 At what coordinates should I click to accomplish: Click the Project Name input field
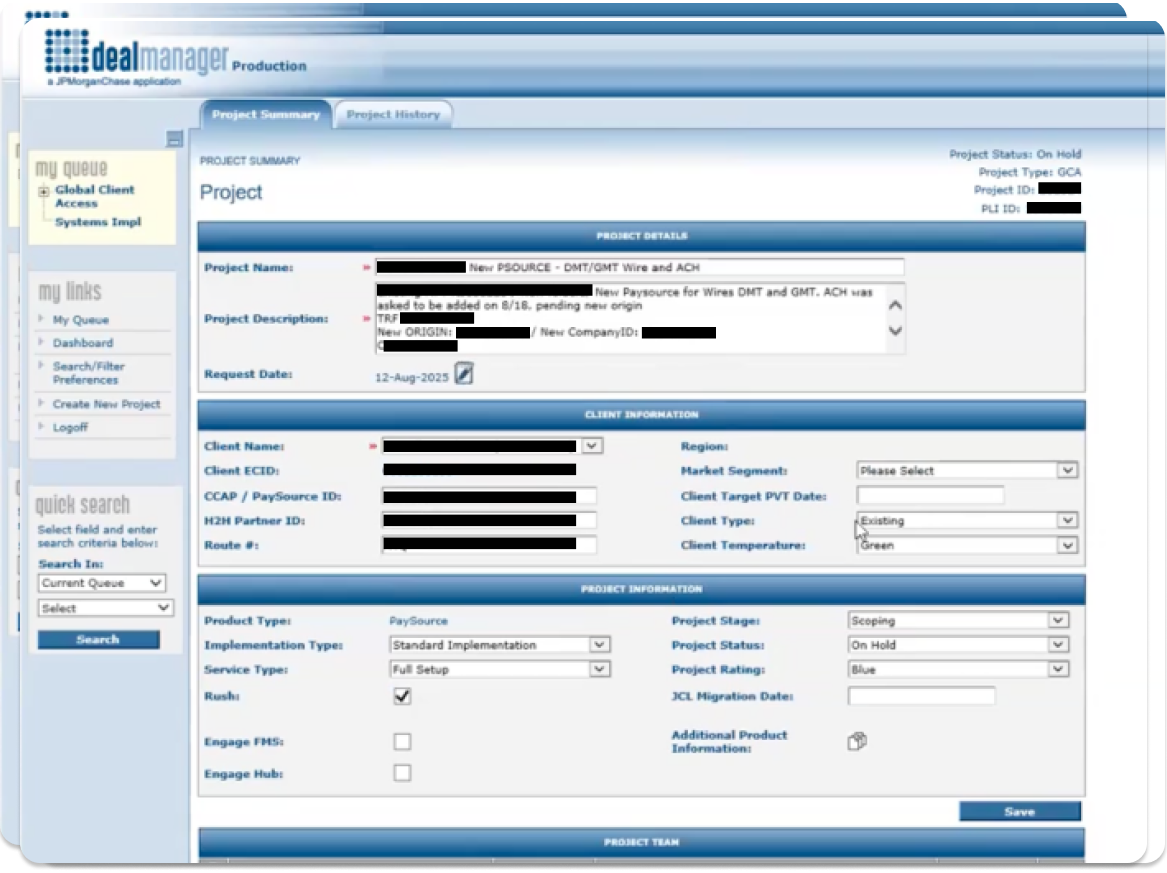(x=640, y=267)
